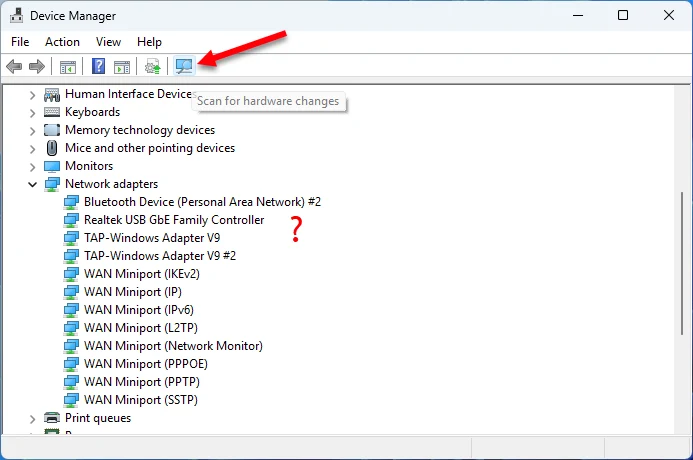This screenshot has width=693, height=460.
Task: Click the Network adapters category icon
Action: click(x=52, y=184)
